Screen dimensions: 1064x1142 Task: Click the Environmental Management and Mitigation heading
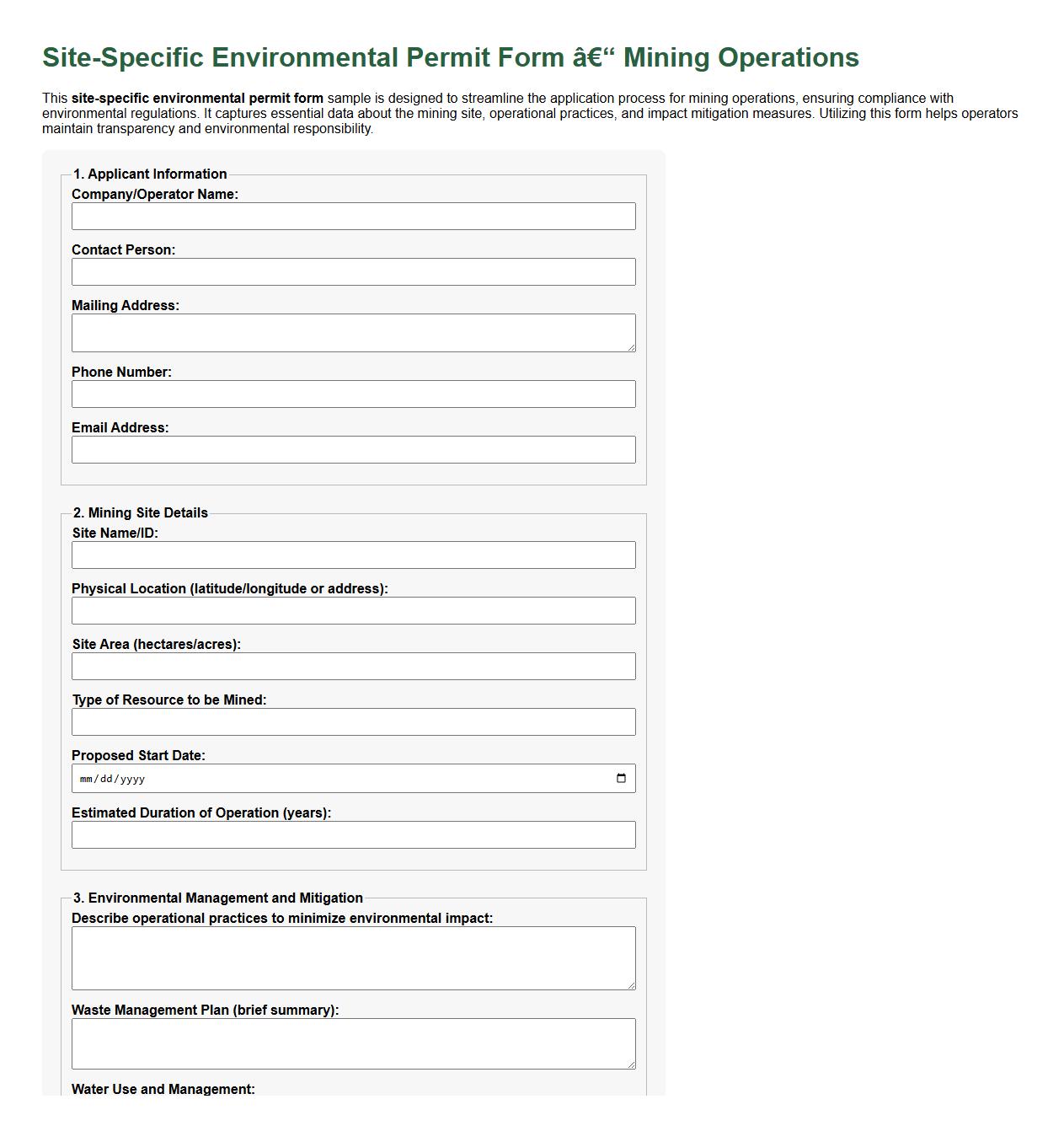click(x=217, y=898)
